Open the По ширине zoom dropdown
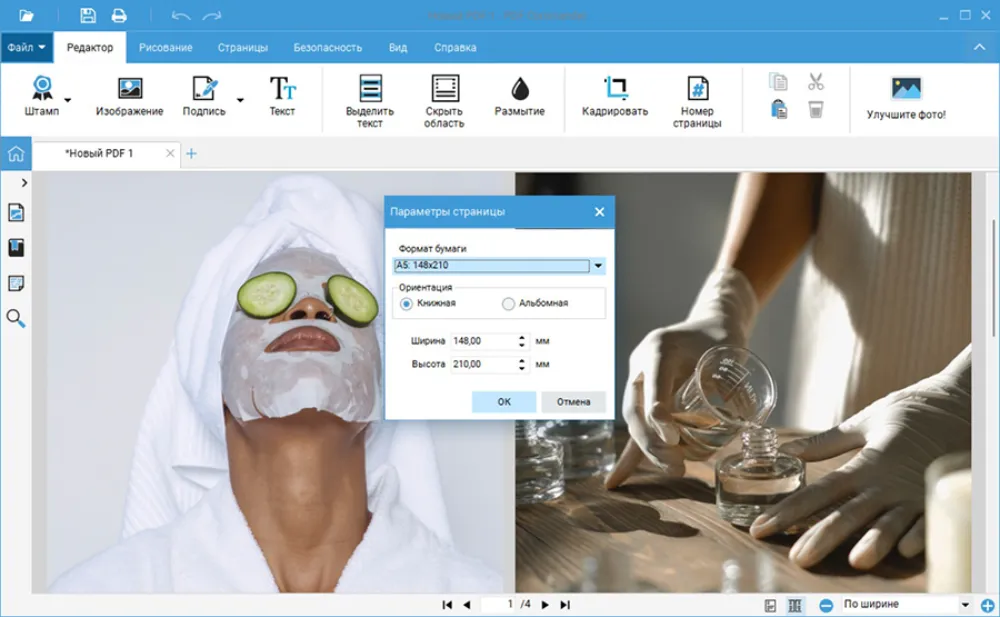The height and width of the screenshot is (617, 1000). (x=965, y=605)
